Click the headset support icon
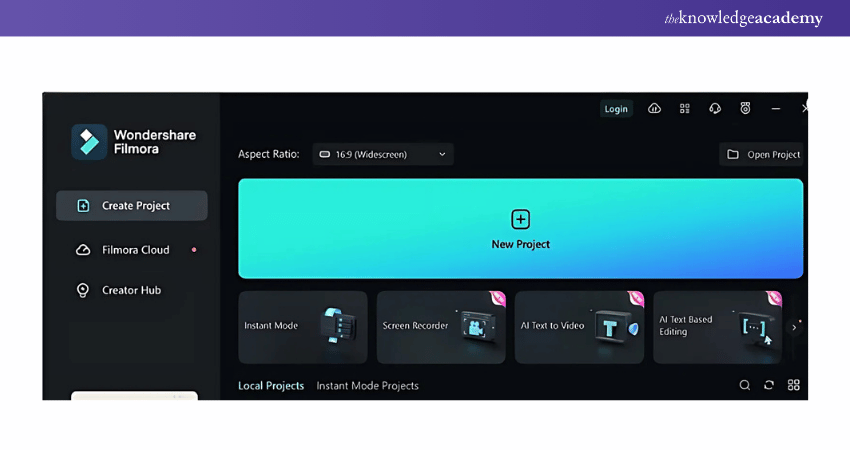Viewport: 850px width, 450px height. click(x=715, y=108)
